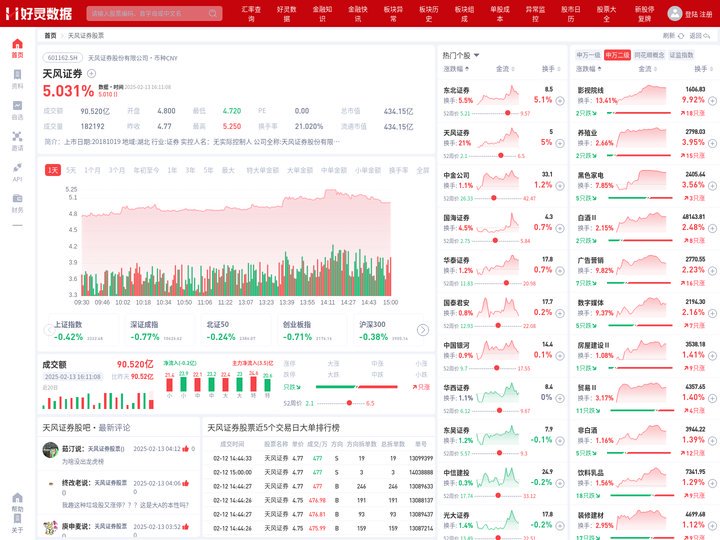Sort sector list by 涨跌幅
Viewport: 720px width, 540px height.
[589, 69]
